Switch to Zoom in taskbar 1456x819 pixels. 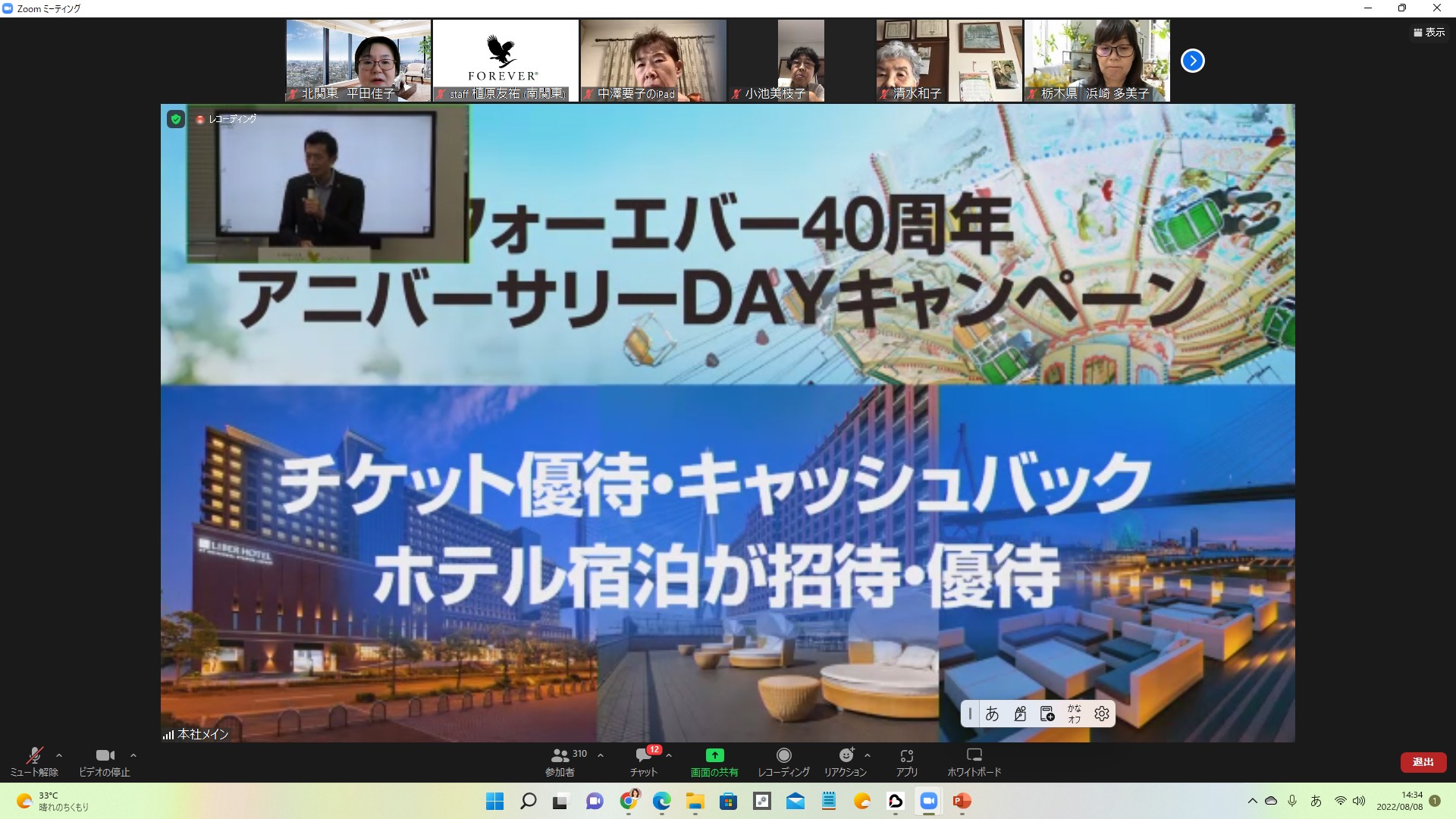(929, 801)
